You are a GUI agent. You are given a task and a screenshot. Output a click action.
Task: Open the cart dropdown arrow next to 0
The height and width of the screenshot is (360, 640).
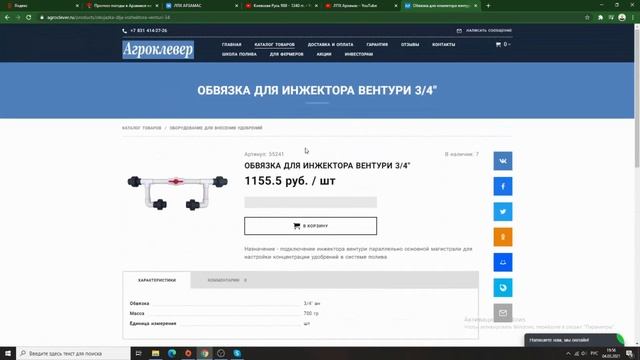[509, 44]
